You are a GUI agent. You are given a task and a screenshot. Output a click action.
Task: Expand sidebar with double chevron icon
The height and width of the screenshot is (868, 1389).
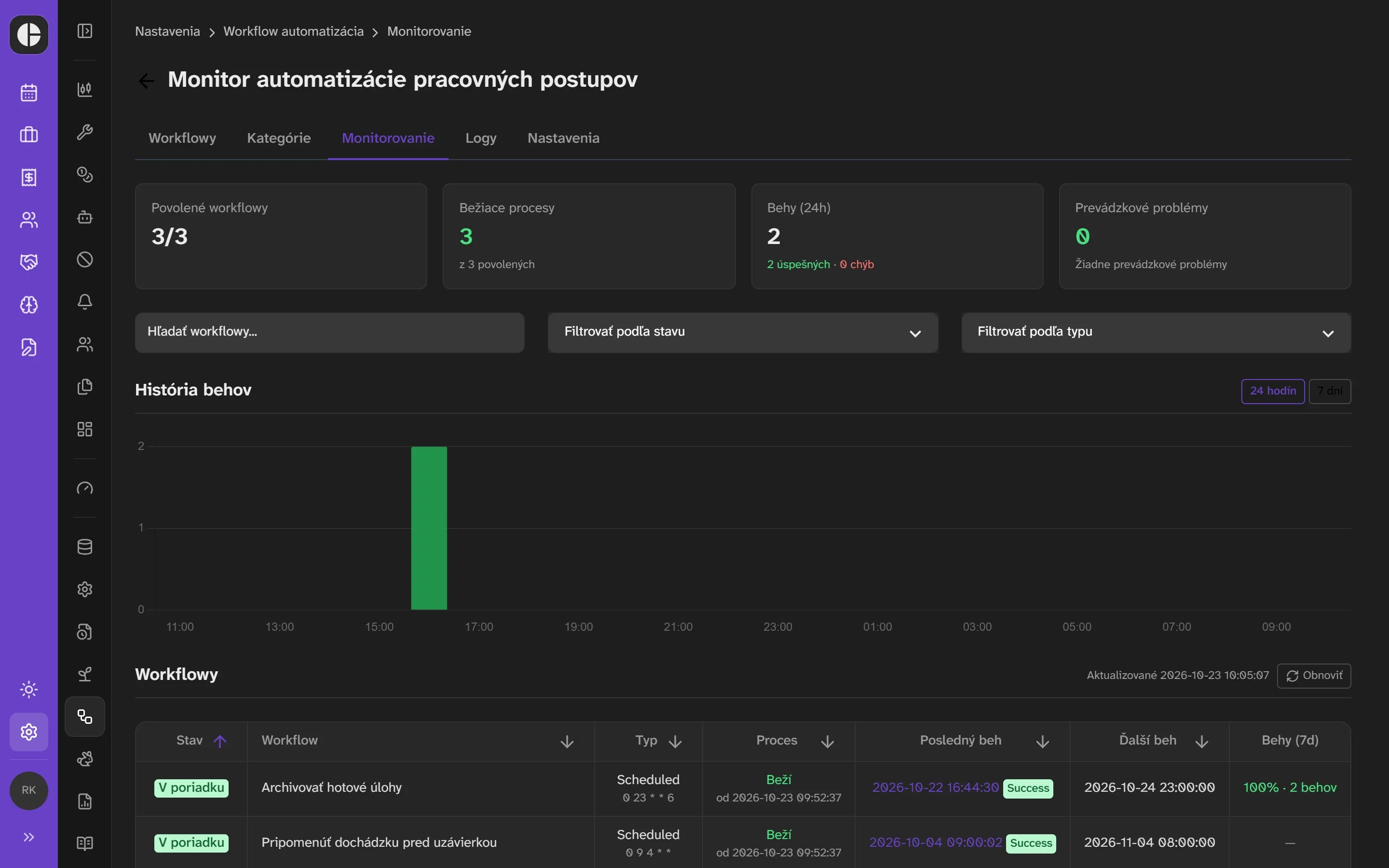pyautogui.click(x=29, y=837)
